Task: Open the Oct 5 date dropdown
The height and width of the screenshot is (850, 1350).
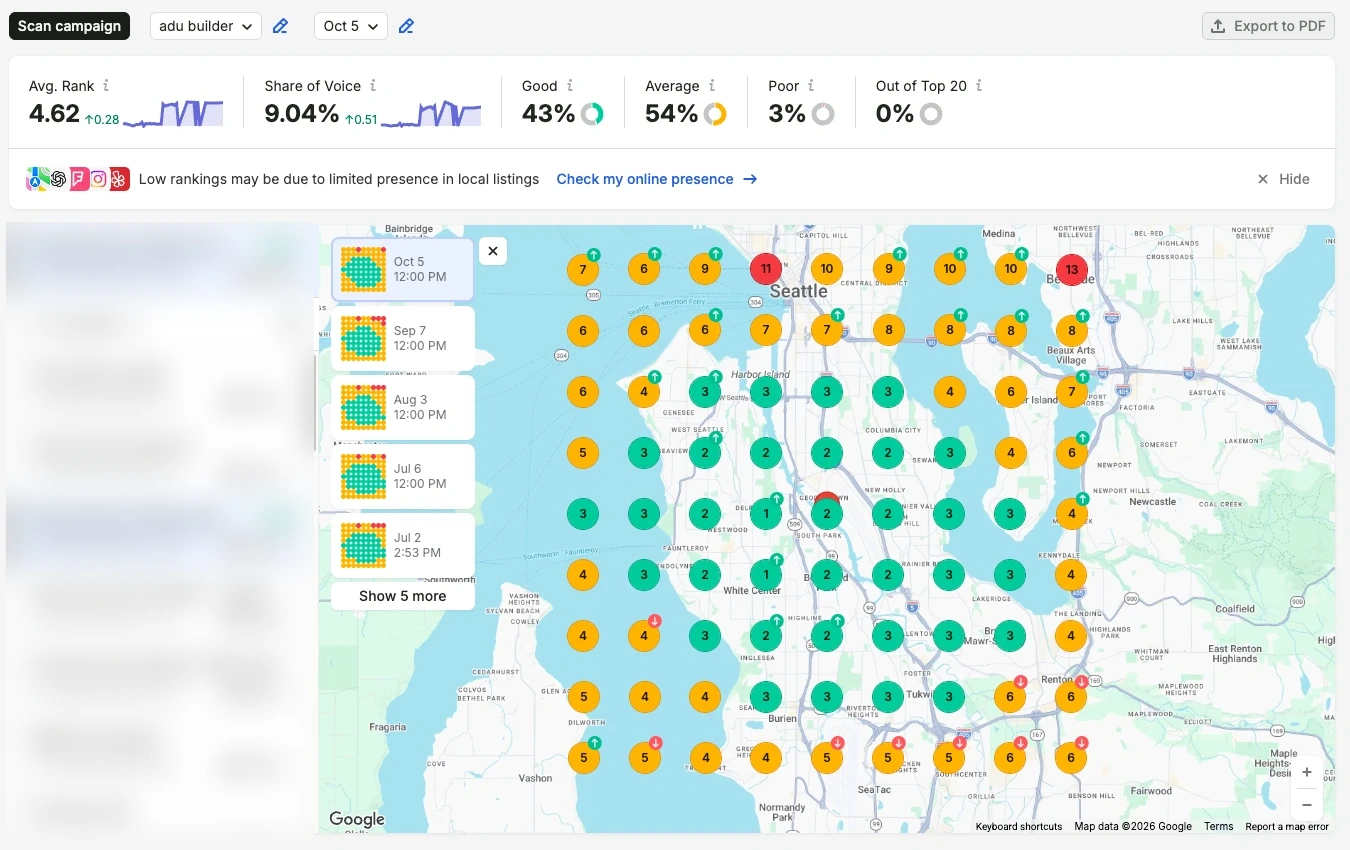Action: (351, 26)
